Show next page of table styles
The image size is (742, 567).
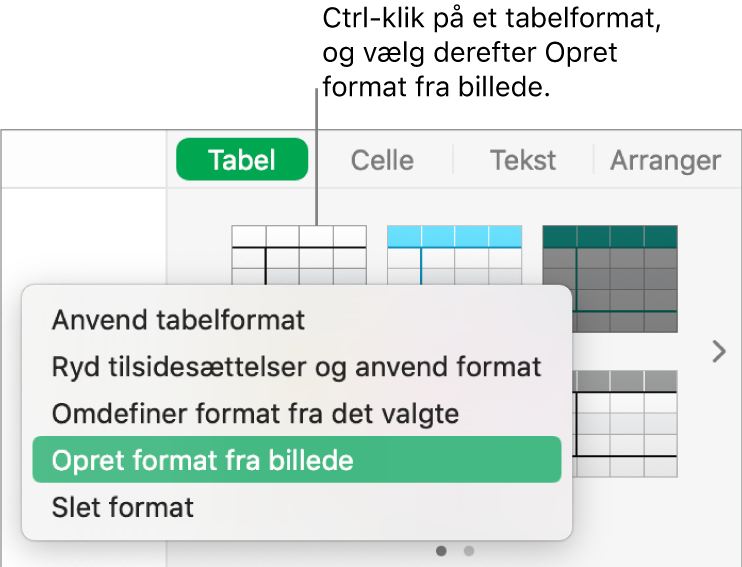click(717, 351)
